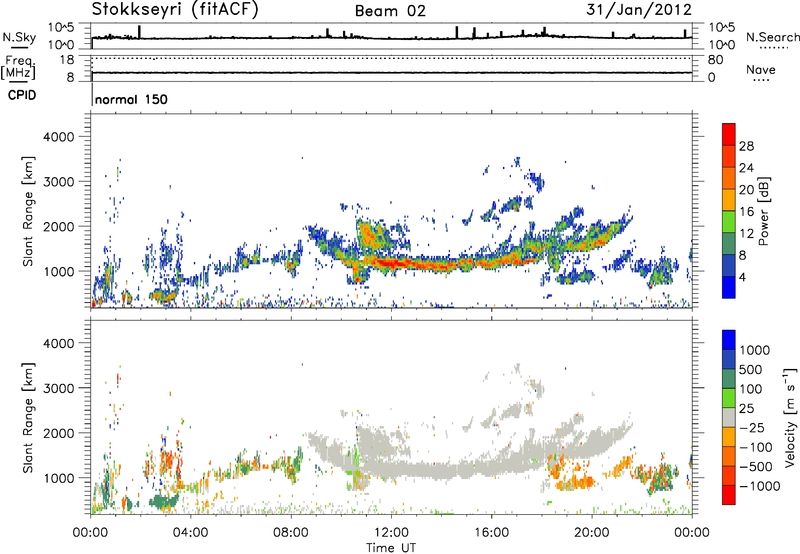The image size is (800, 554).
Task: Click the -100 label on velocity colorbar
Action: pos(756,447)
